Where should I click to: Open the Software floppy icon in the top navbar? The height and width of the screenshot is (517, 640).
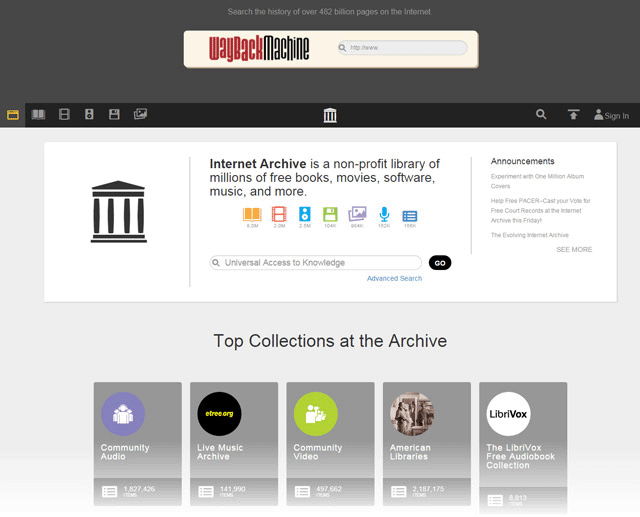pos(114,115)
